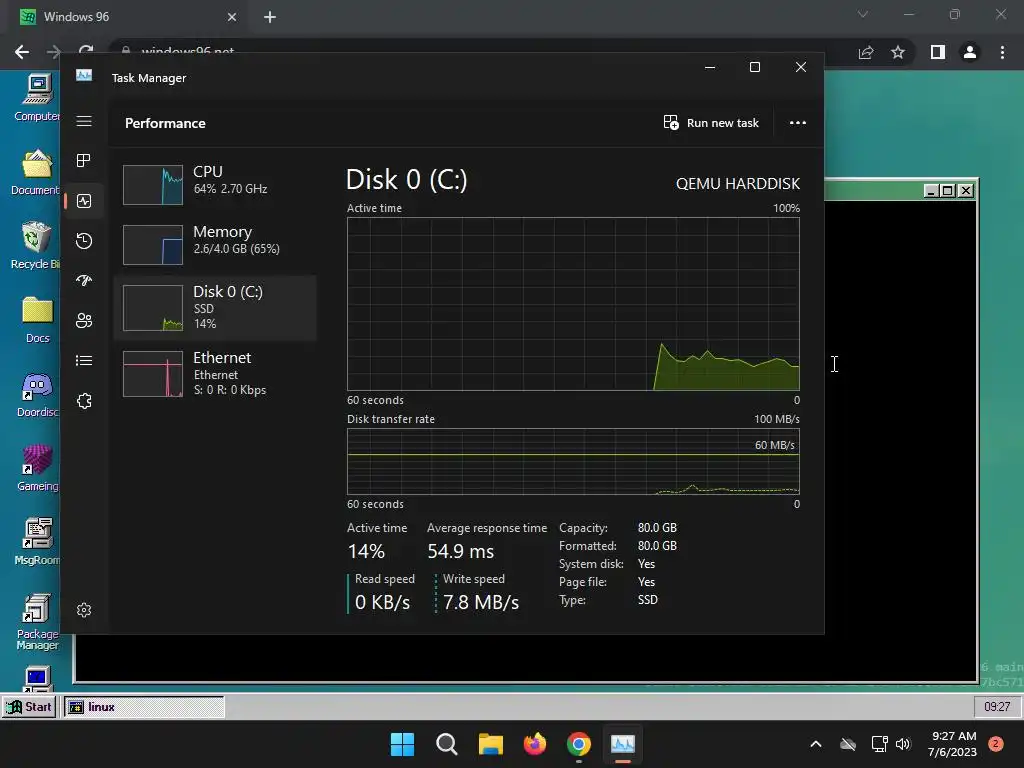Viewport: 1024px width, 768px height.
Task: Open Windows 11 Start menu
Action: (x=402, y=744)
